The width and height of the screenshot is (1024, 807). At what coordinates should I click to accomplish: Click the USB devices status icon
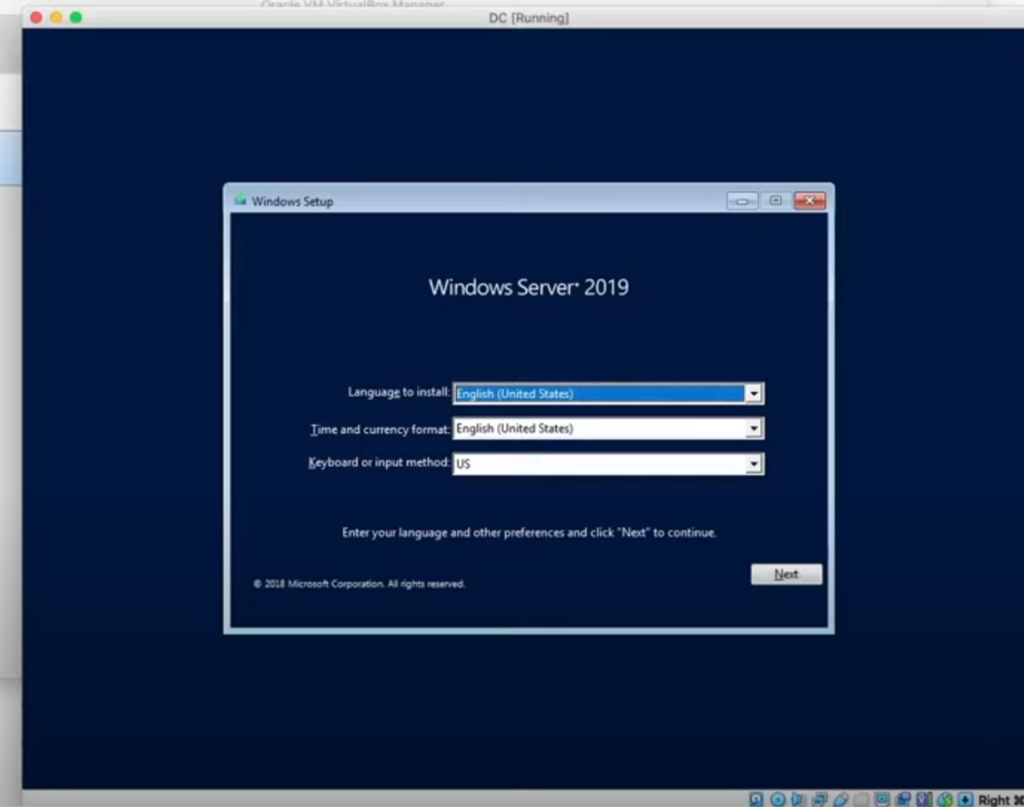[841, 799]
